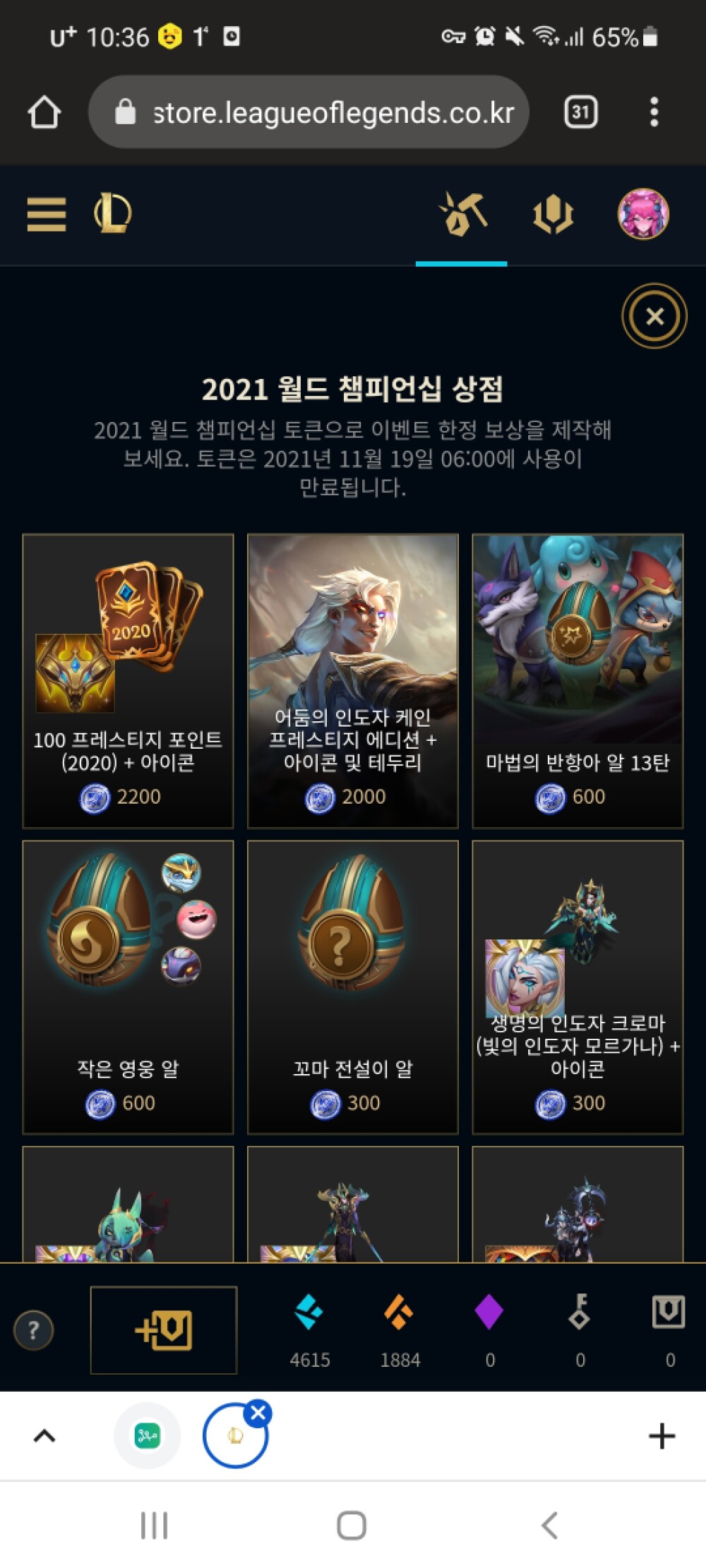This screenshot has height=1568, width=706.
Task: Tap the League of Legends logo
Action: point(113,214)
